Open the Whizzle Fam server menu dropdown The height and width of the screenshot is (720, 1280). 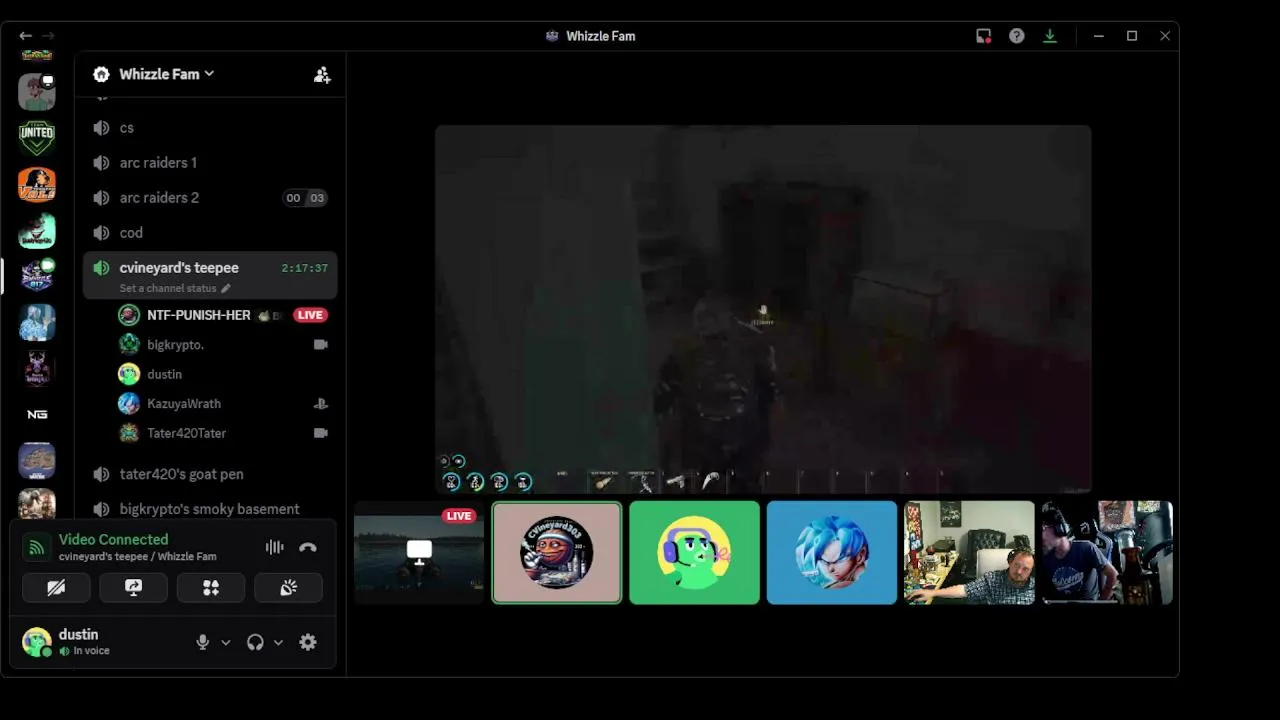(166, 74)
